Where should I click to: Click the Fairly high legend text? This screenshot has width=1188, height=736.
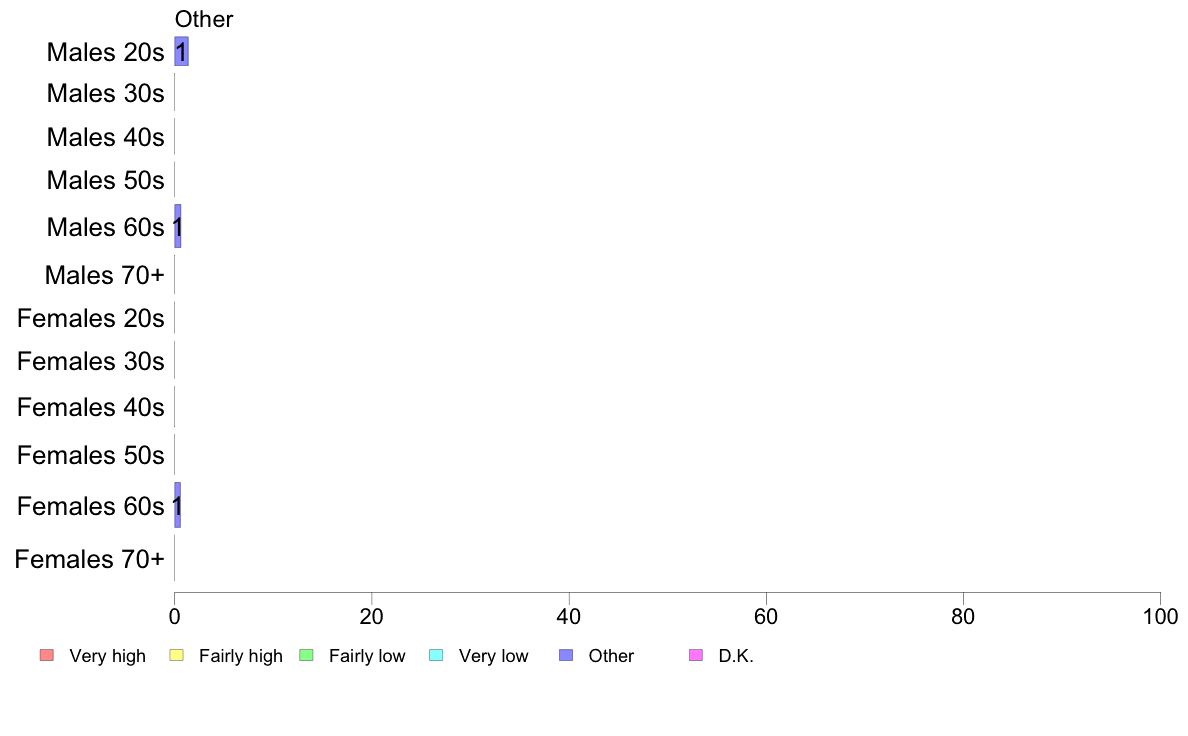[x=241, y=656]
